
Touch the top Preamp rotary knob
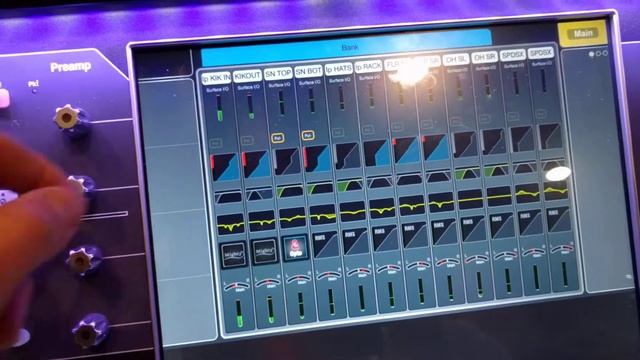(67, 118)
